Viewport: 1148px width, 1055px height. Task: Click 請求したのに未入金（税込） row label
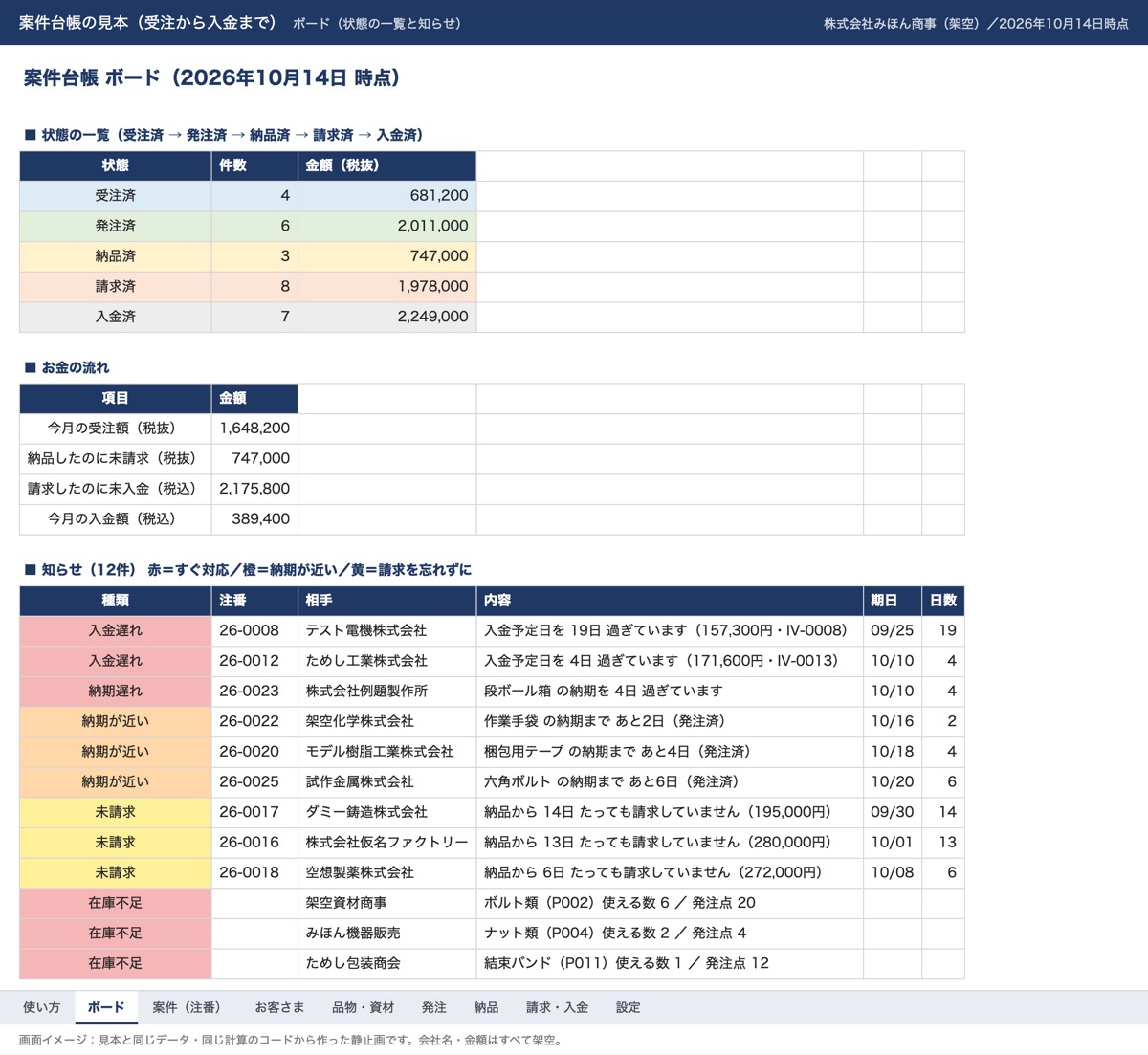(x=116, y=489)
